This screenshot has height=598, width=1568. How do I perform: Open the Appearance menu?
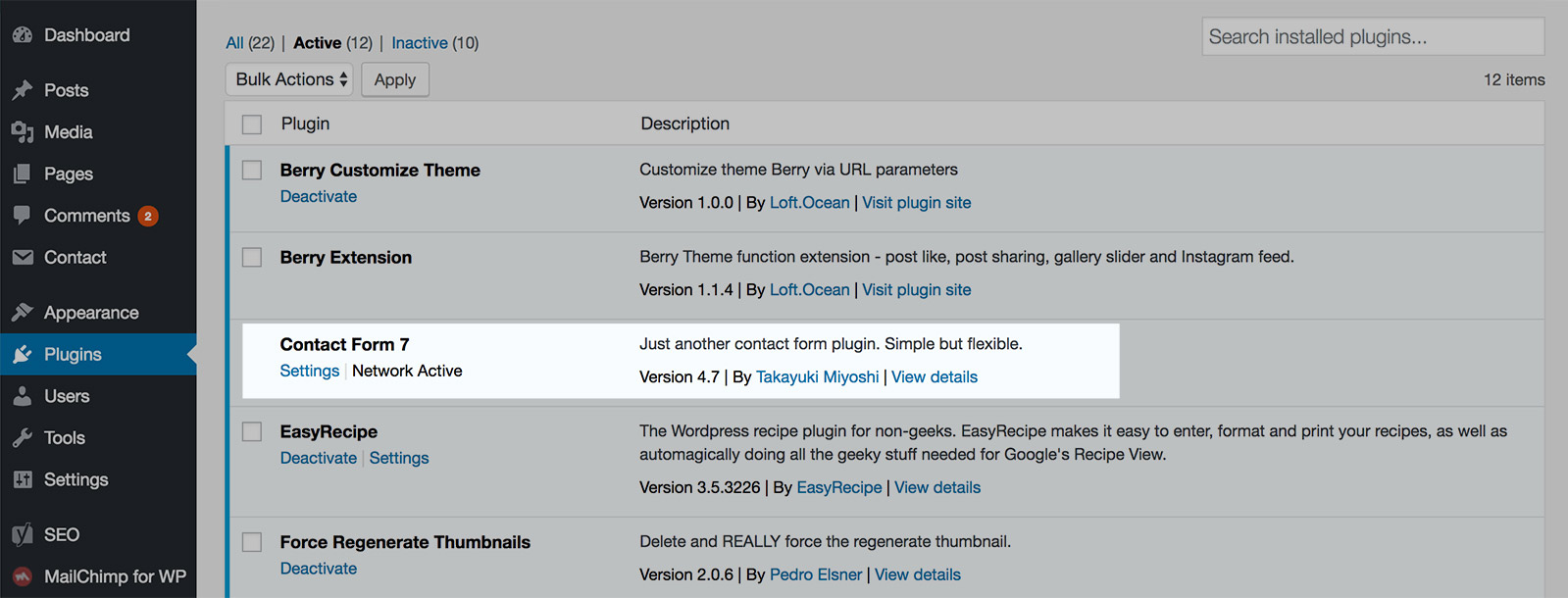[98, 313]
